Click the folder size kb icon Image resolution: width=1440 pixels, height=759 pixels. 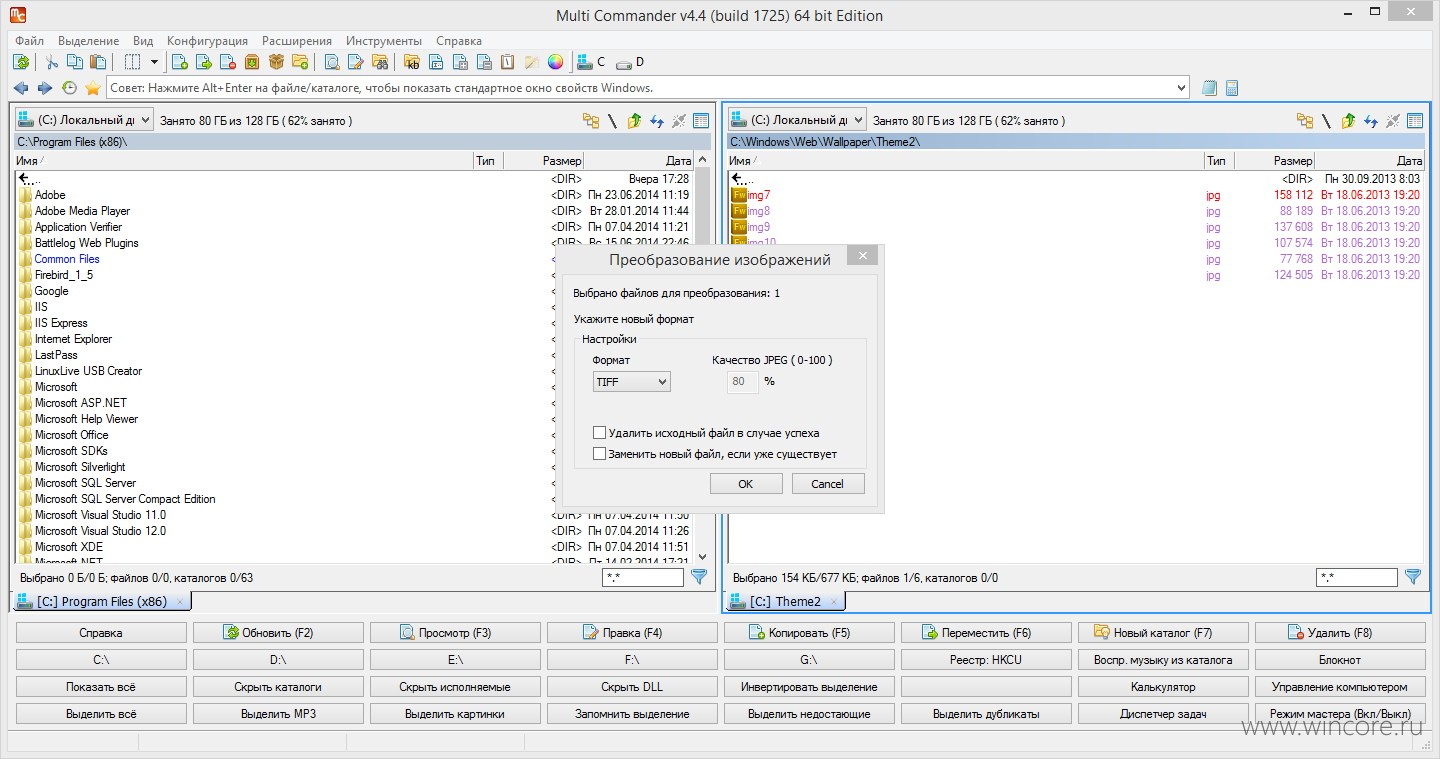point(412,62)
